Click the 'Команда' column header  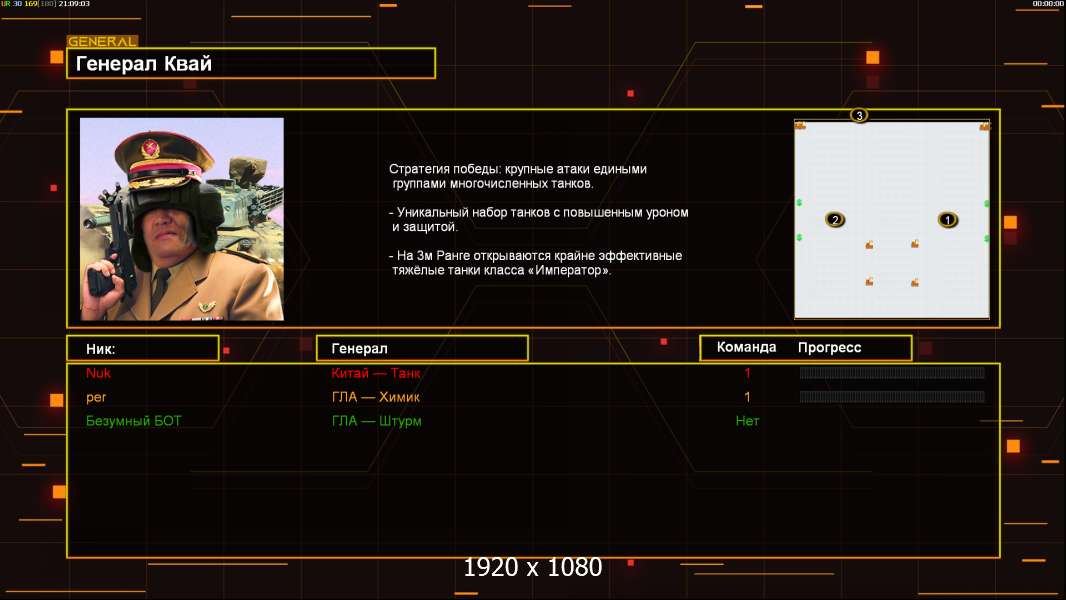[x=746, y=347]
